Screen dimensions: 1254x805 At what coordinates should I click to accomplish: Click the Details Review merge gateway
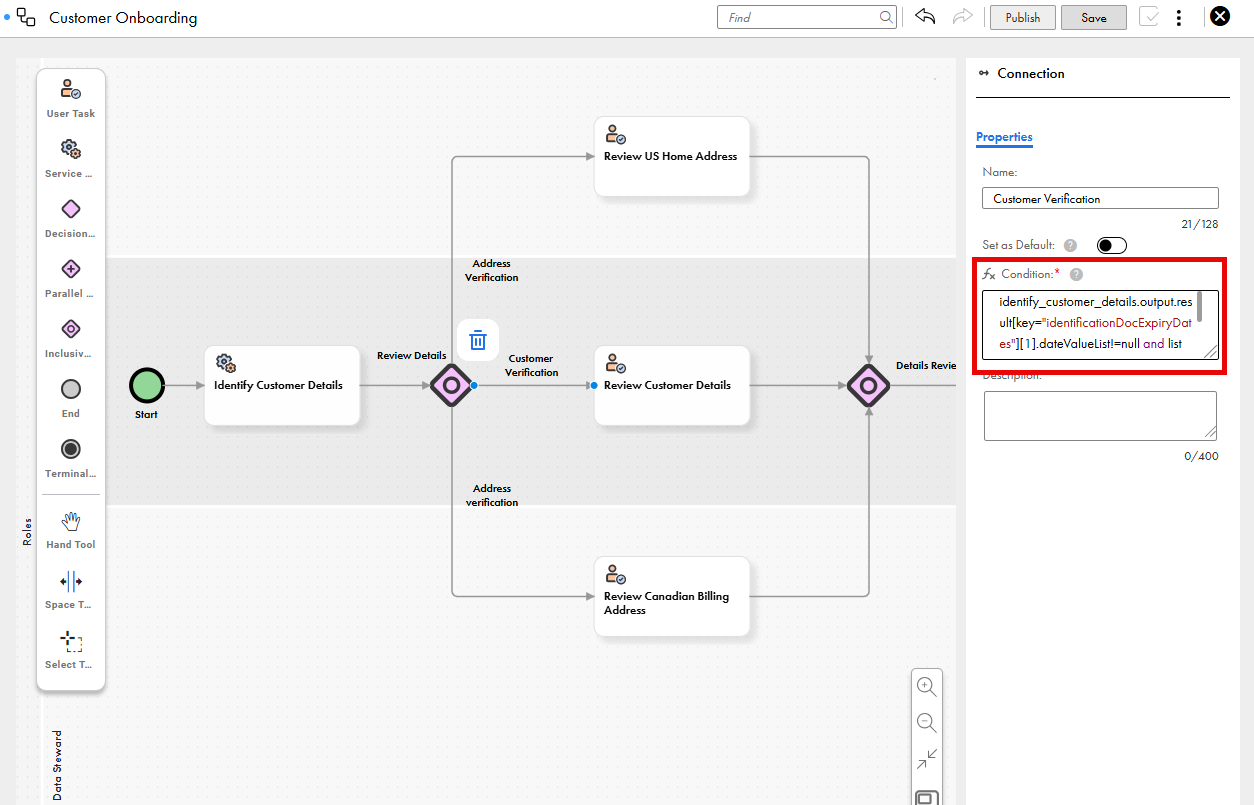[868, 385]
